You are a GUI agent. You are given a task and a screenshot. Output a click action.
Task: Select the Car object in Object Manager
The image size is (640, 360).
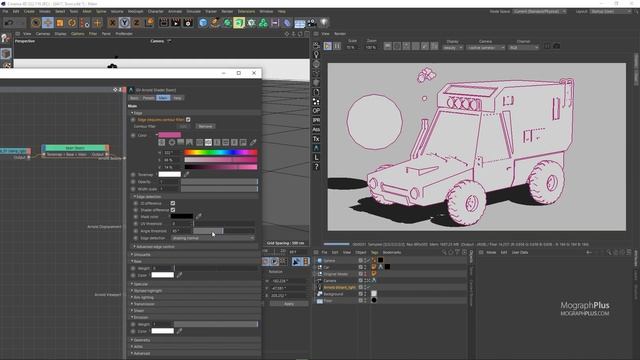326,267
